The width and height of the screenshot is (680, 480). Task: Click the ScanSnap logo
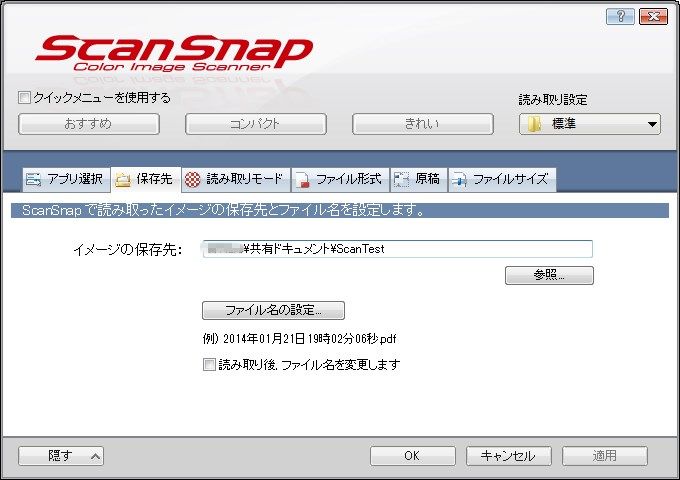[x=173, y=53]
